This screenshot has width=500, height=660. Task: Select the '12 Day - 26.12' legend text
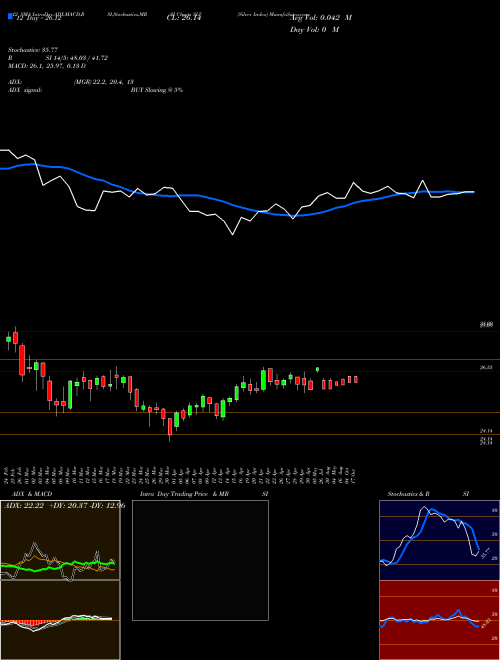[37, 18]
